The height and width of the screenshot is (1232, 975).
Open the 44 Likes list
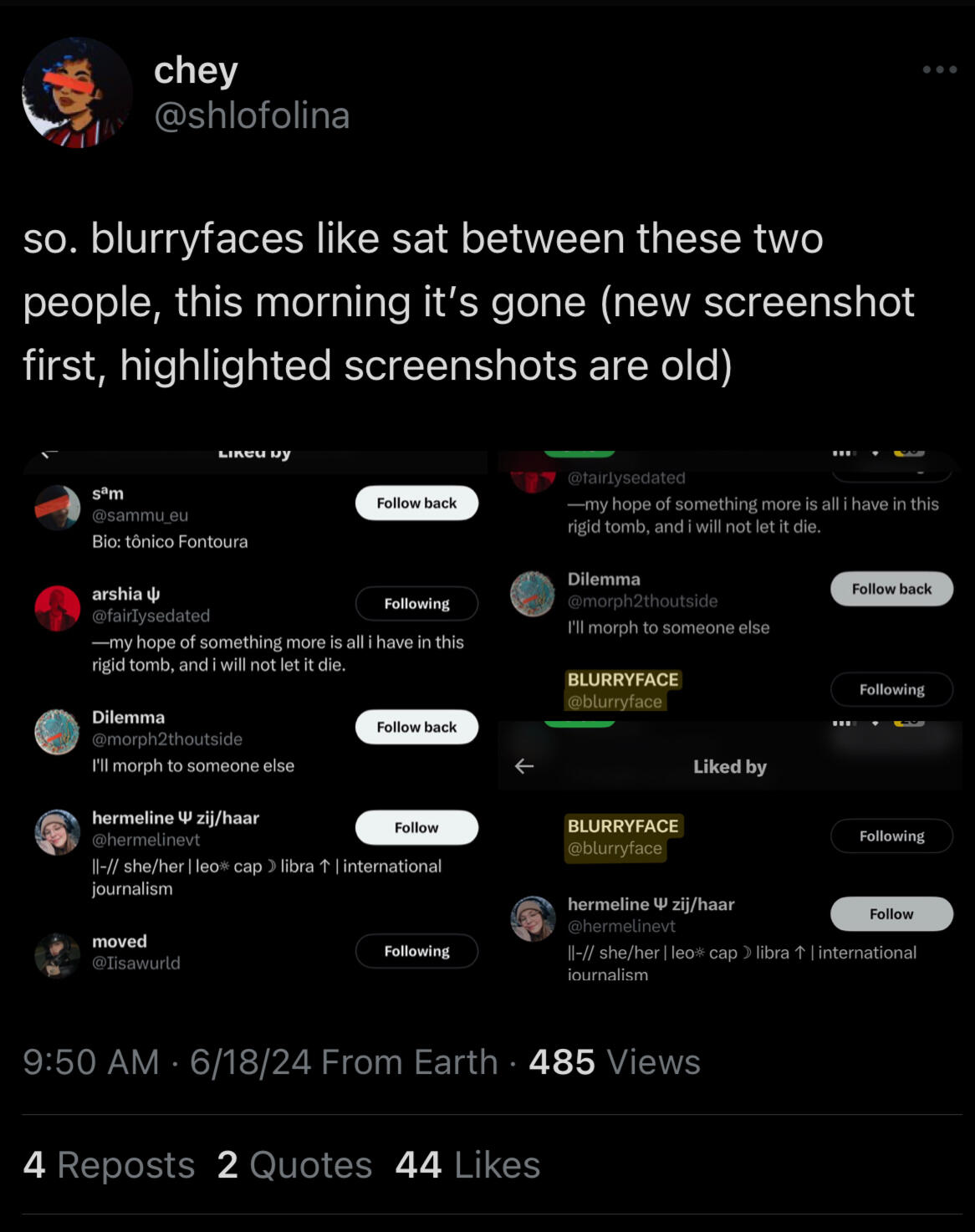click(467, 1165)
